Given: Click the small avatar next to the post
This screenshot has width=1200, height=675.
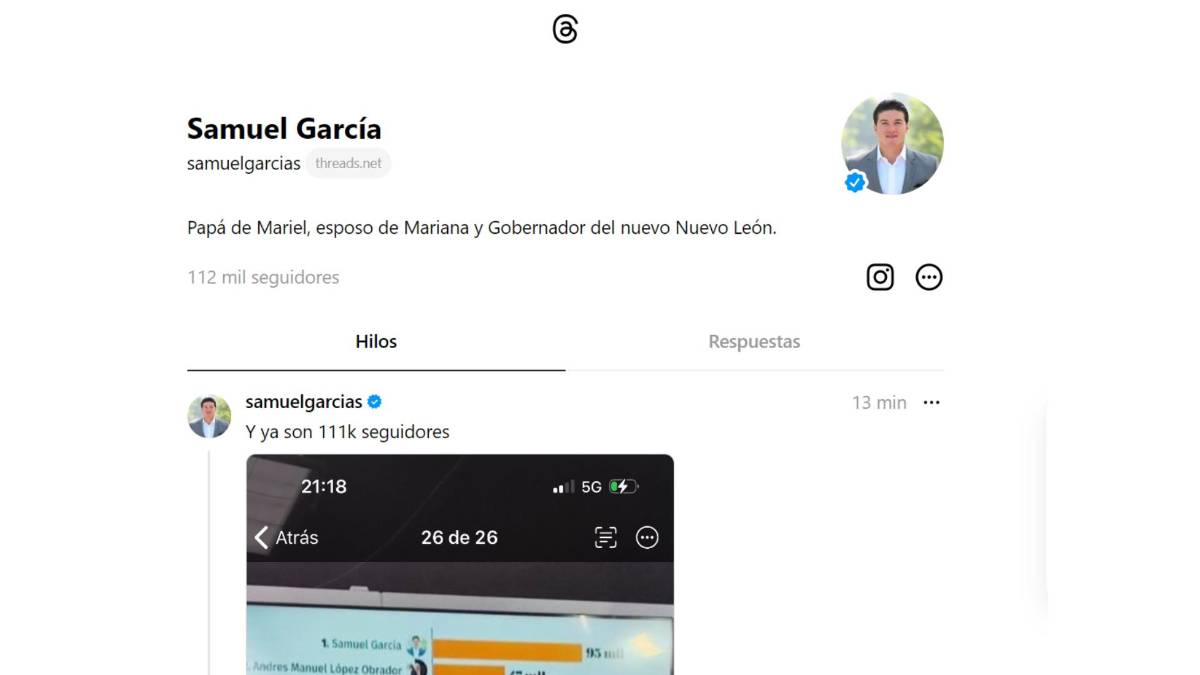Looking at the screenshot, I should click(209, 415).
